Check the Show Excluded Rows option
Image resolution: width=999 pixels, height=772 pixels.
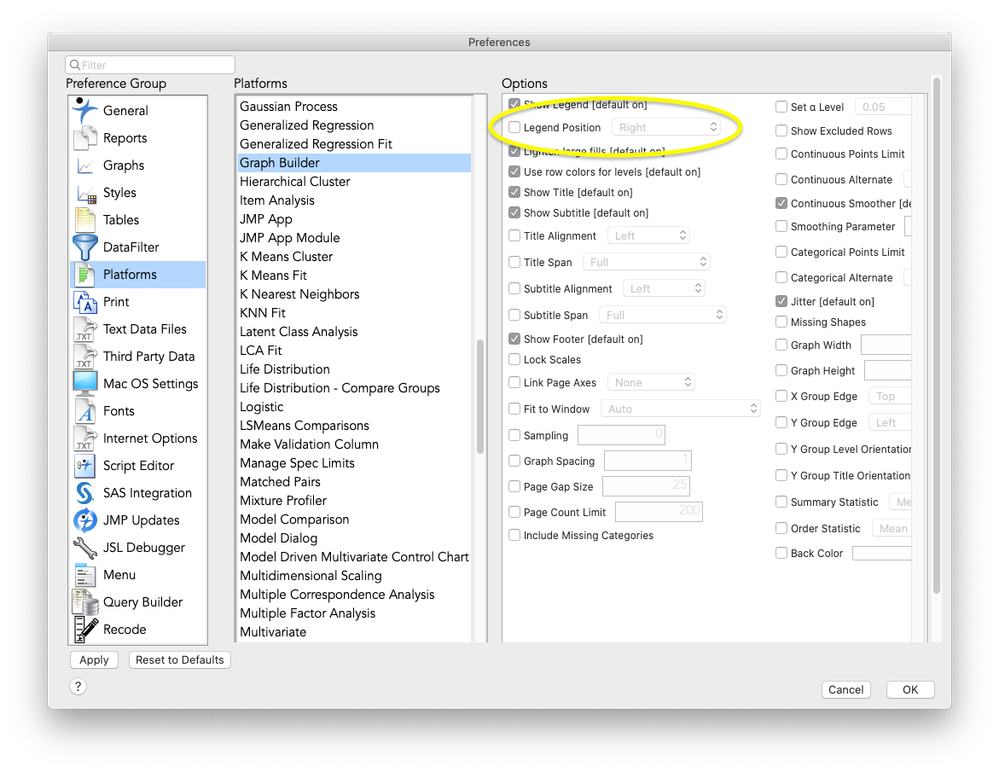click(x=781, y=131)
